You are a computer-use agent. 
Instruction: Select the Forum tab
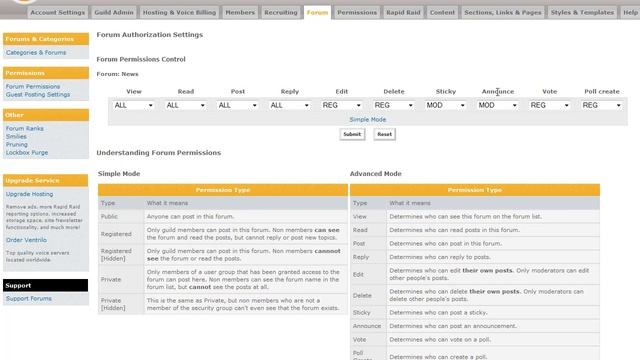[318, 12]
